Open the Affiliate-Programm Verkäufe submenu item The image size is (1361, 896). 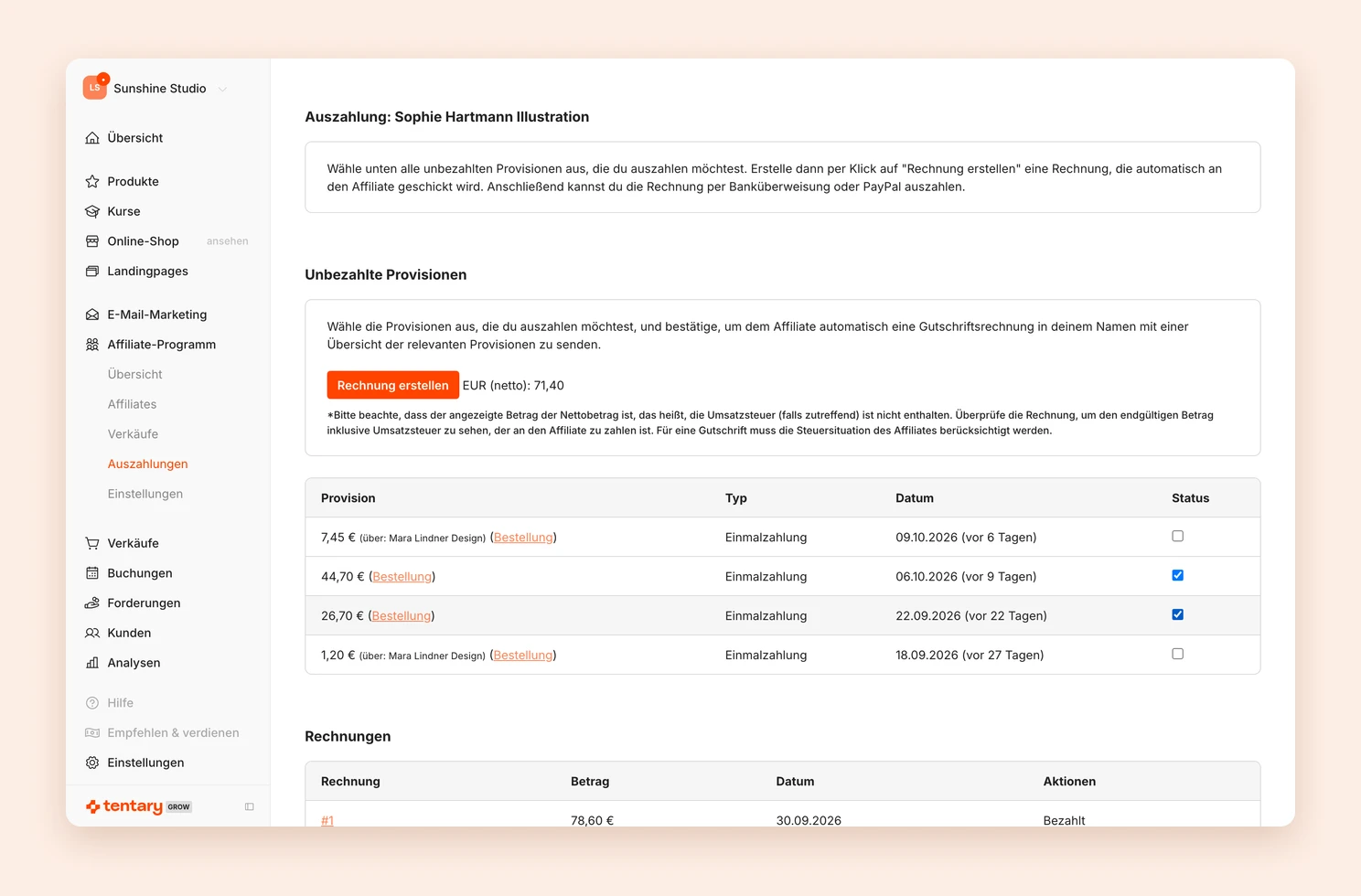[x=133, y=434]
